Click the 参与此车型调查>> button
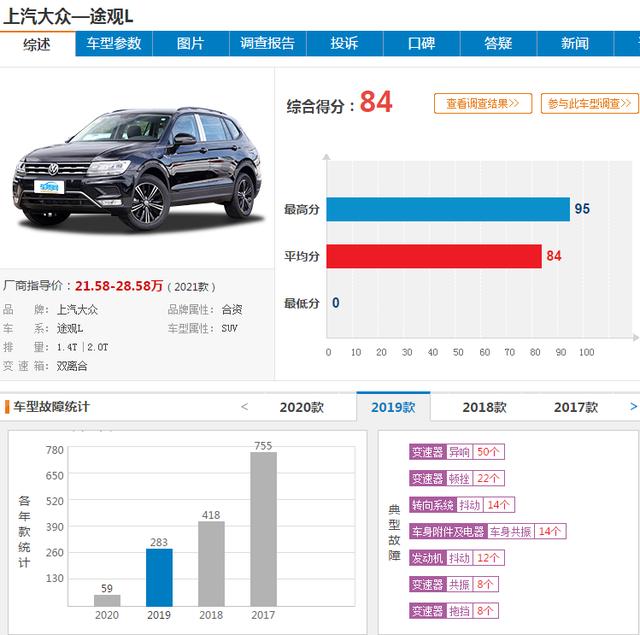 (x=589, y=103)
